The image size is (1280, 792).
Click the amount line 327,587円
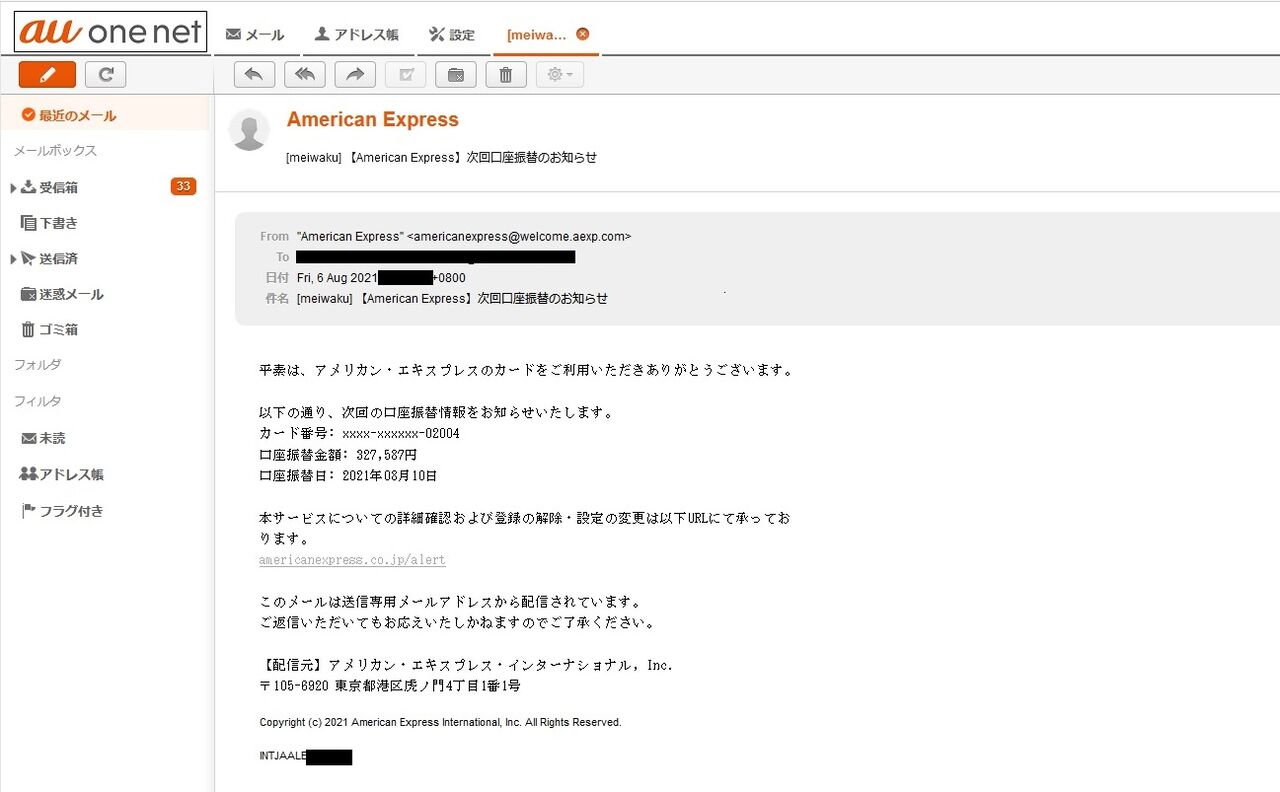(x=338, y=455)
